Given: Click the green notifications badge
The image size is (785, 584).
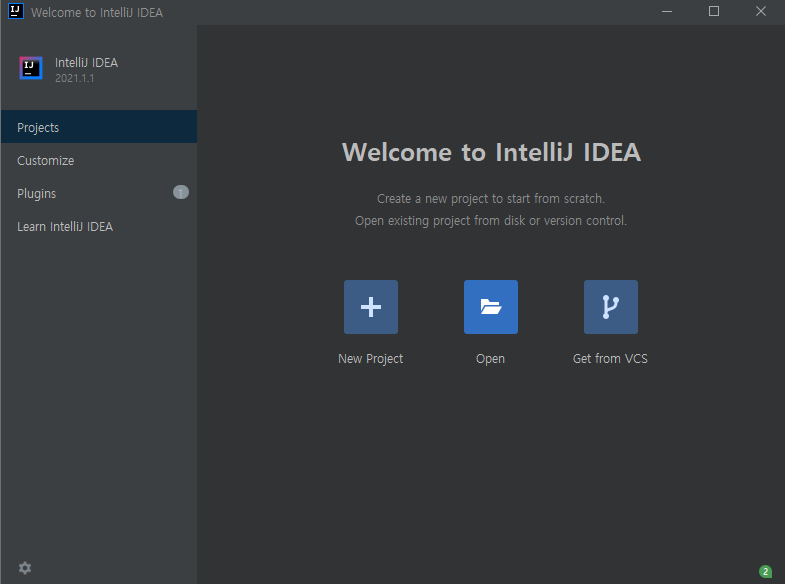Looking at the screenshot, I should pyautogui.click(x=765, y=571).
